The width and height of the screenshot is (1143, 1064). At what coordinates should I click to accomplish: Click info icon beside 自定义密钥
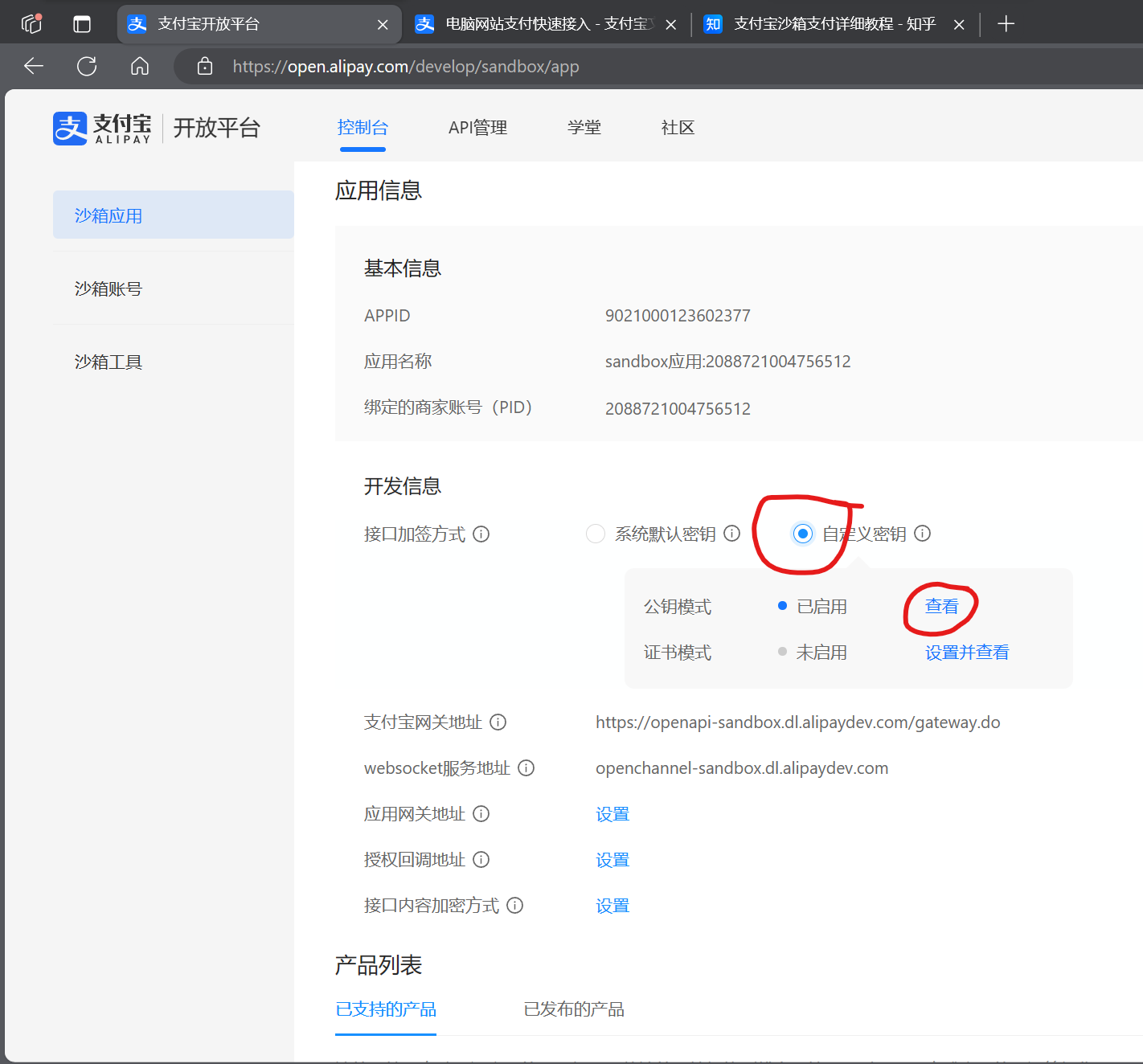[923, 534]
